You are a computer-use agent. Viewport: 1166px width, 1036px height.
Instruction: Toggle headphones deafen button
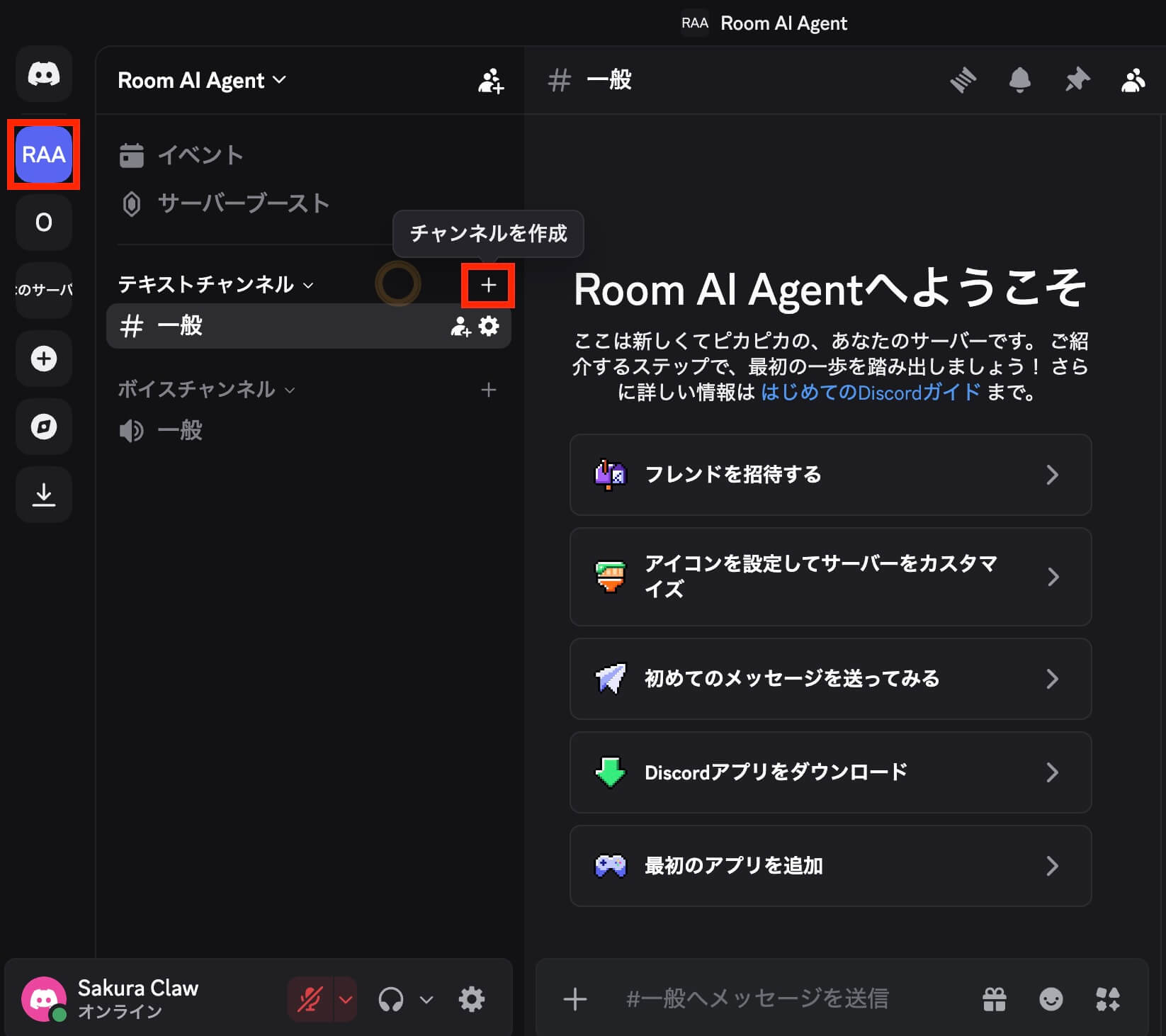tap(391, 999)
